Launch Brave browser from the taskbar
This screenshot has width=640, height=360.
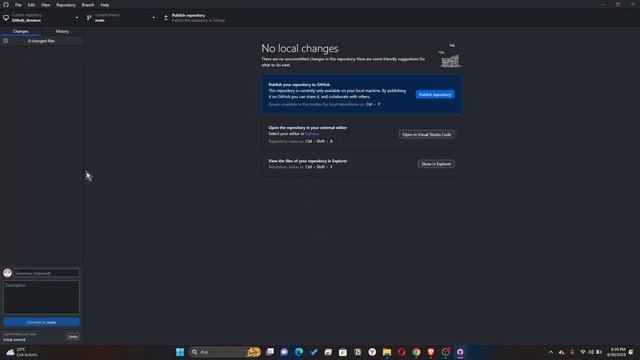(x=431, y=352)
